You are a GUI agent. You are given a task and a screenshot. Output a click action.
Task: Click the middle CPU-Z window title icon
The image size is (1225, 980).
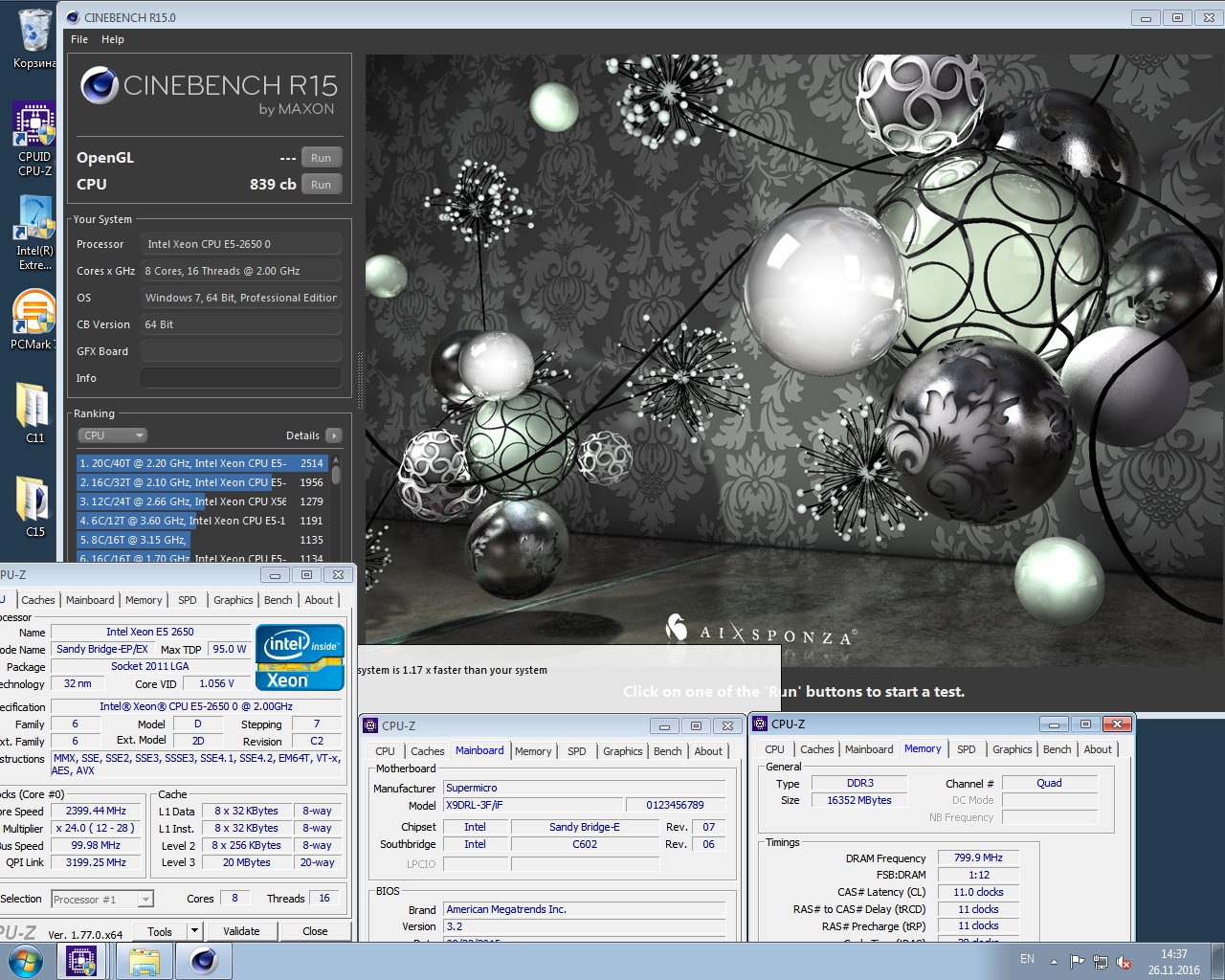coord(371,725)
